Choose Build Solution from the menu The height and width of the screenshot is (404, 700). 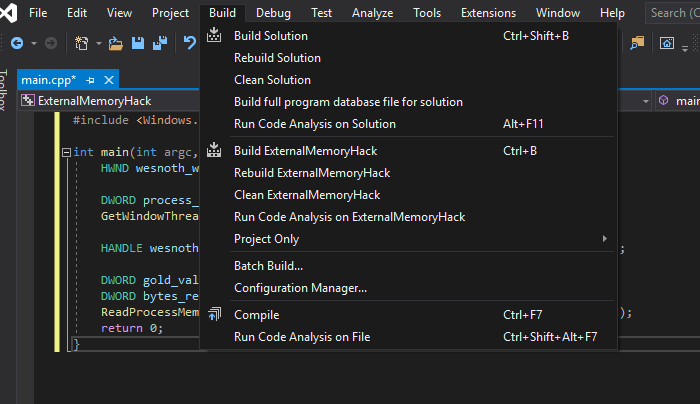point(408,36)
